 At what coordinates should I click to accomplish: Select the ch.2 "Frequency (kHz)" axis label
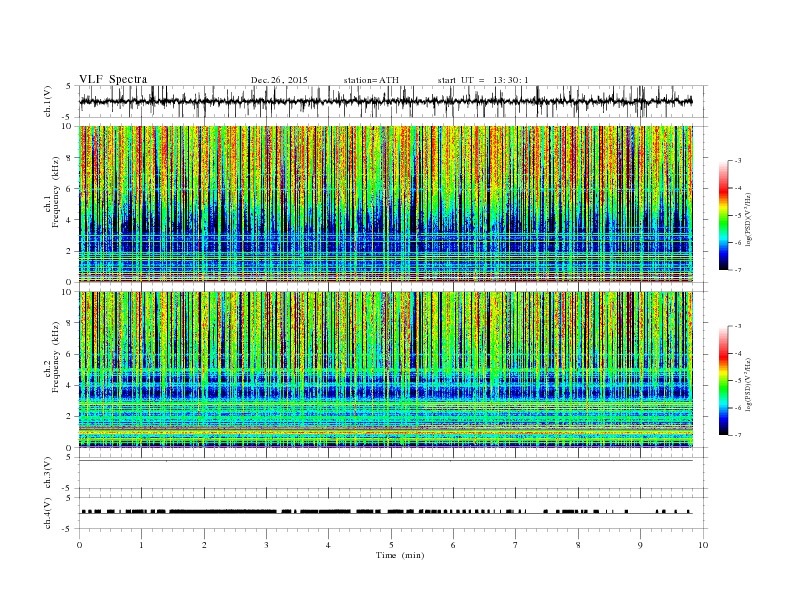click(x=56, y=356)
